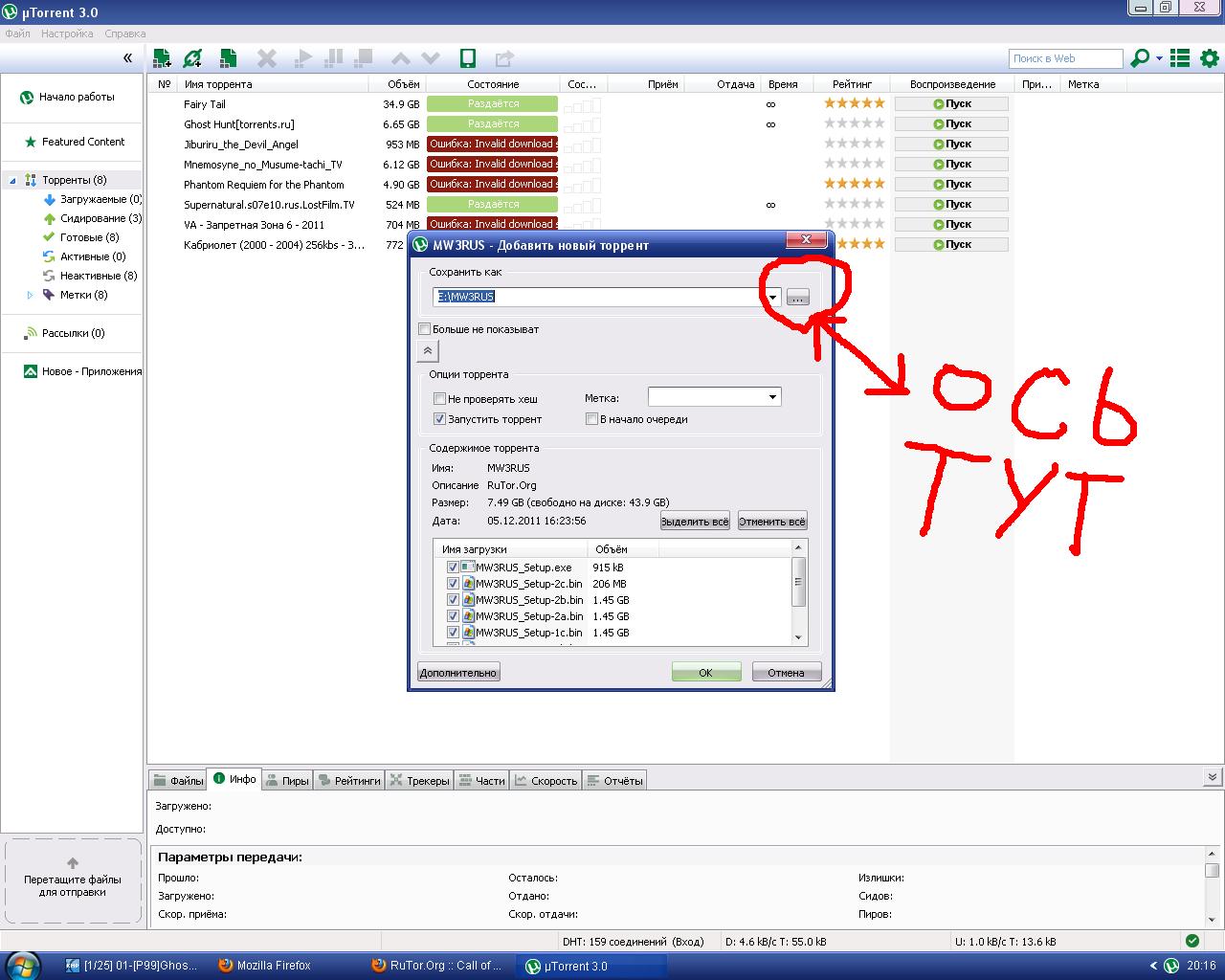1225x980 pixels.
Task: Enable the 'Не проверять хеш' checkbox
Action: pyautogui.click(x=440, y=399)
